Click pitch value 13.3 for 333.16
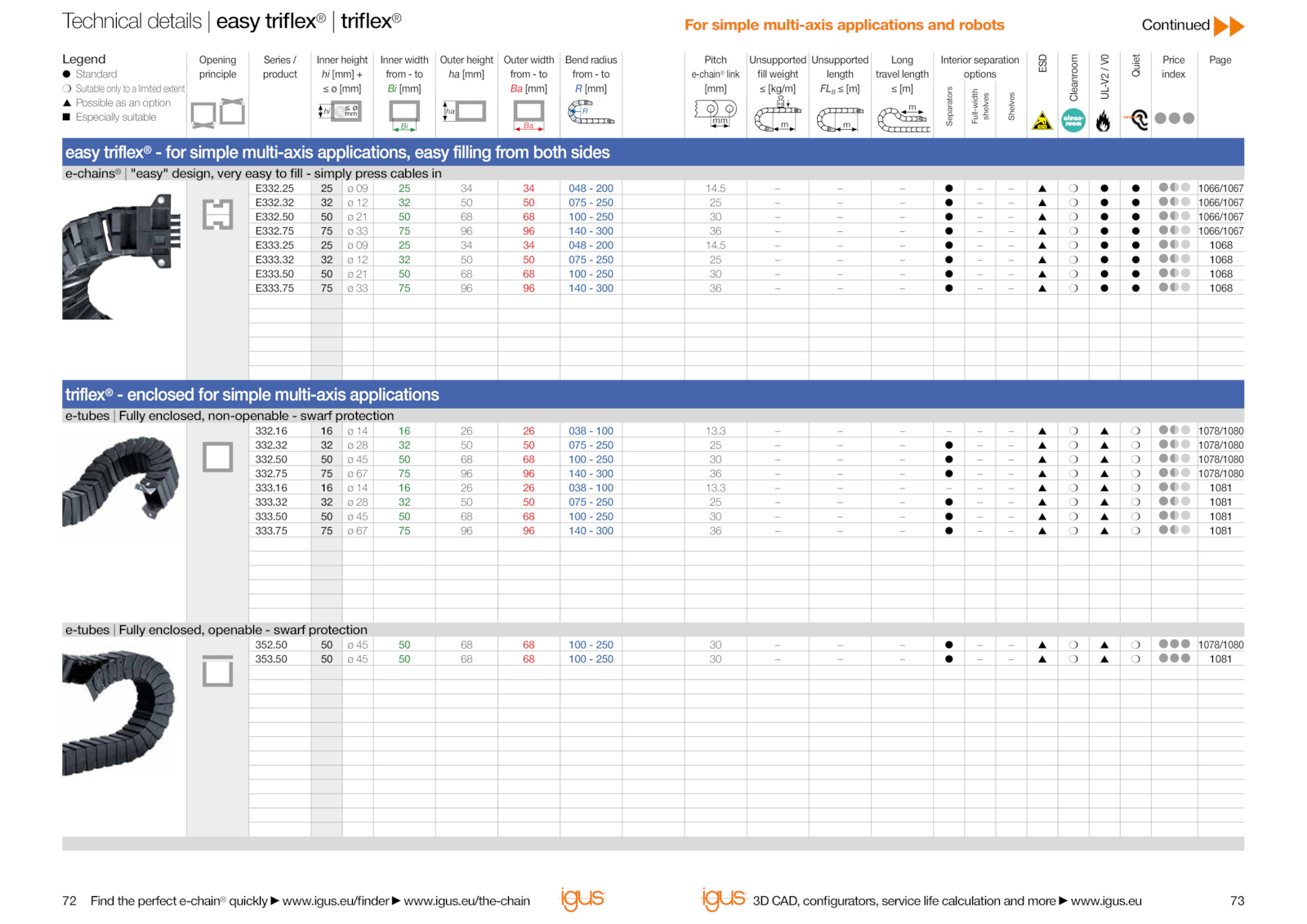The height and width of the screenshot is (924, 1307). (716, 489)
